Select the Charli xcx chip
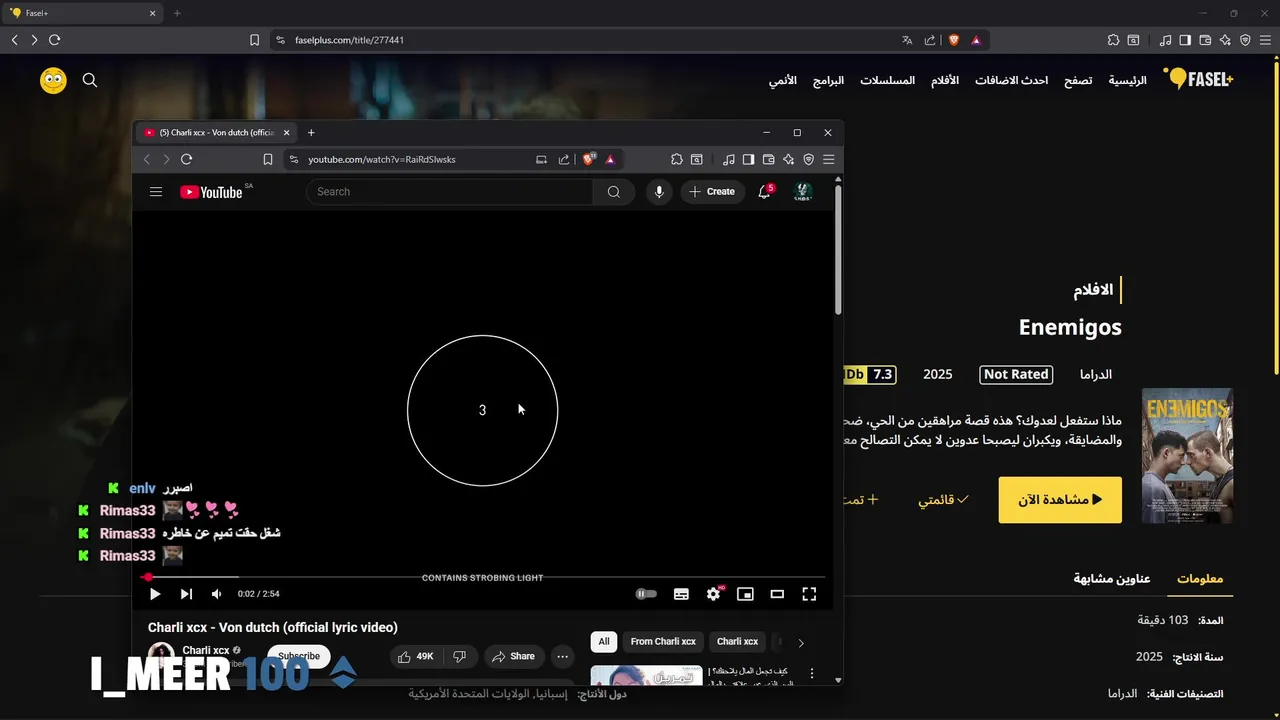Image resolution: width=1280 pixels, height=720 pixels. 737,642
